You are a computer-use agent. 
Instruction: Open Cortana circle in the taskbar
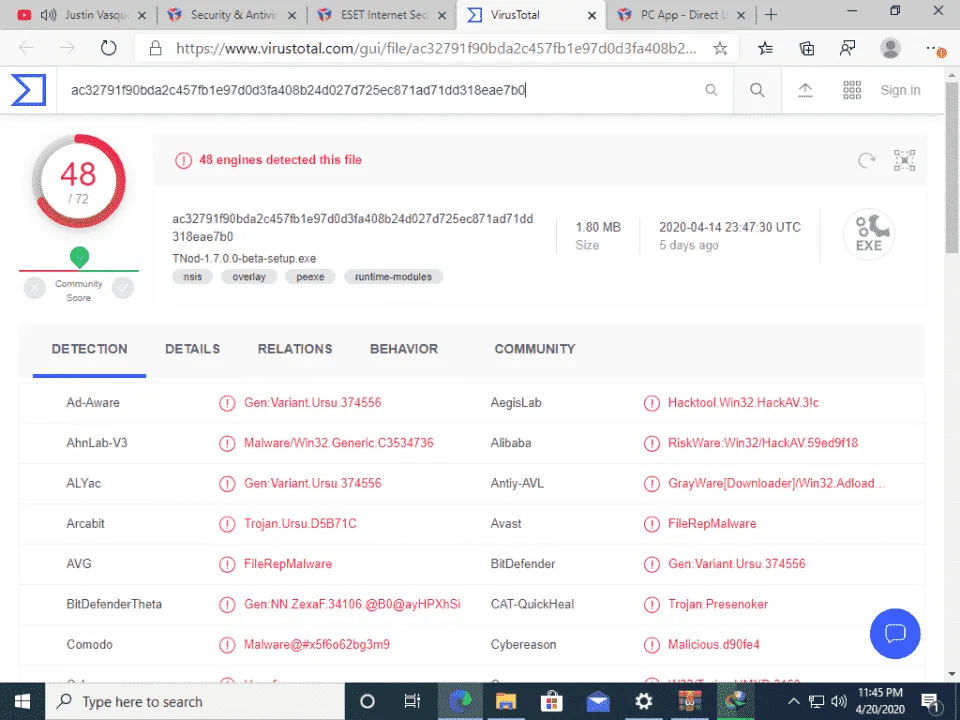[x=367, y=702]
